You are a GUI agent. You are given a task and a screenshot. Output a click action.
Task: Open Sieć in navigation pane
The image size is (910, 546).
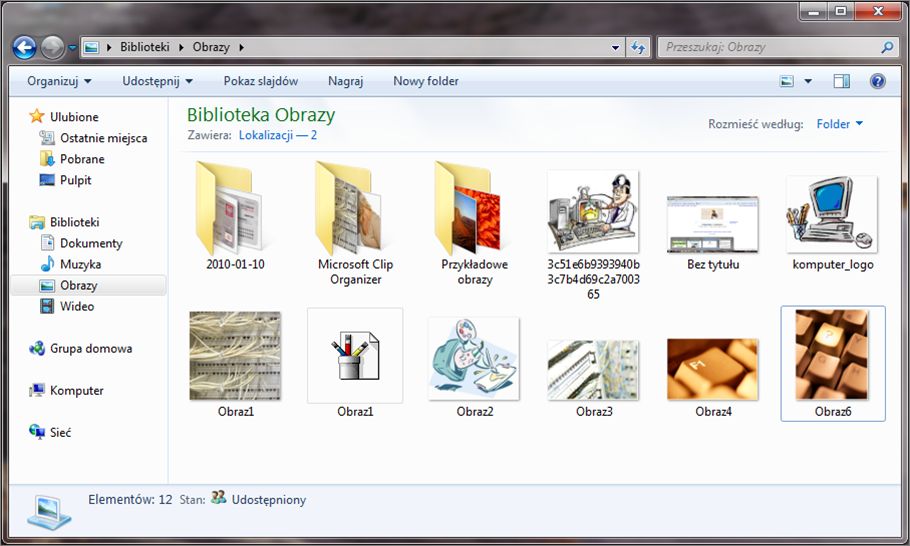60,432
